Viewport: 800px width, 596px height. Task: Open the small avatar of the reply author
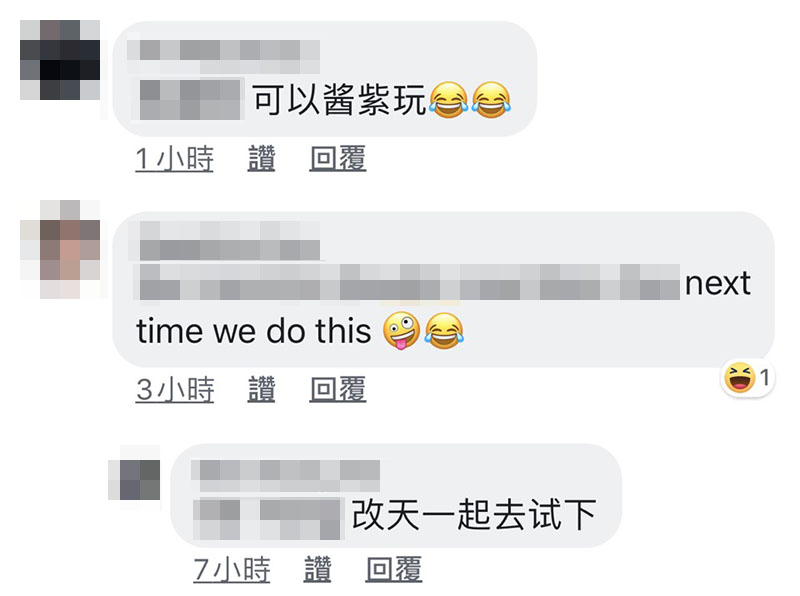(134, 480)
